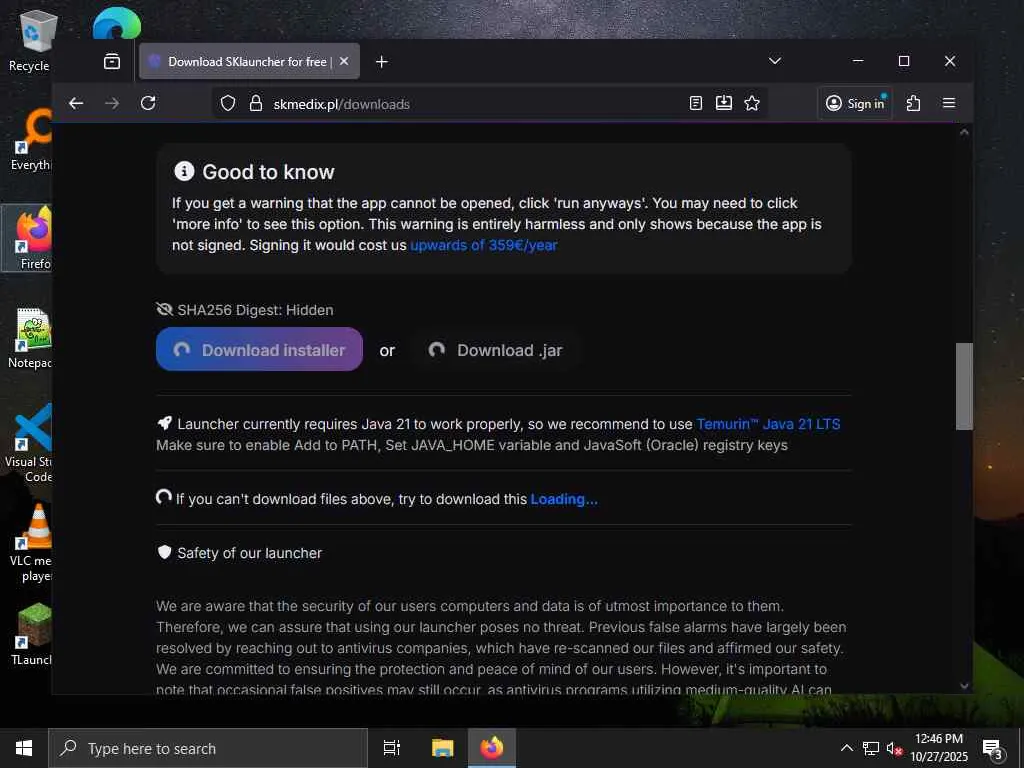Viewport: 1024px width, 768px height.
Task: Open tracking protection shield icon
Action: pos(227,103)
